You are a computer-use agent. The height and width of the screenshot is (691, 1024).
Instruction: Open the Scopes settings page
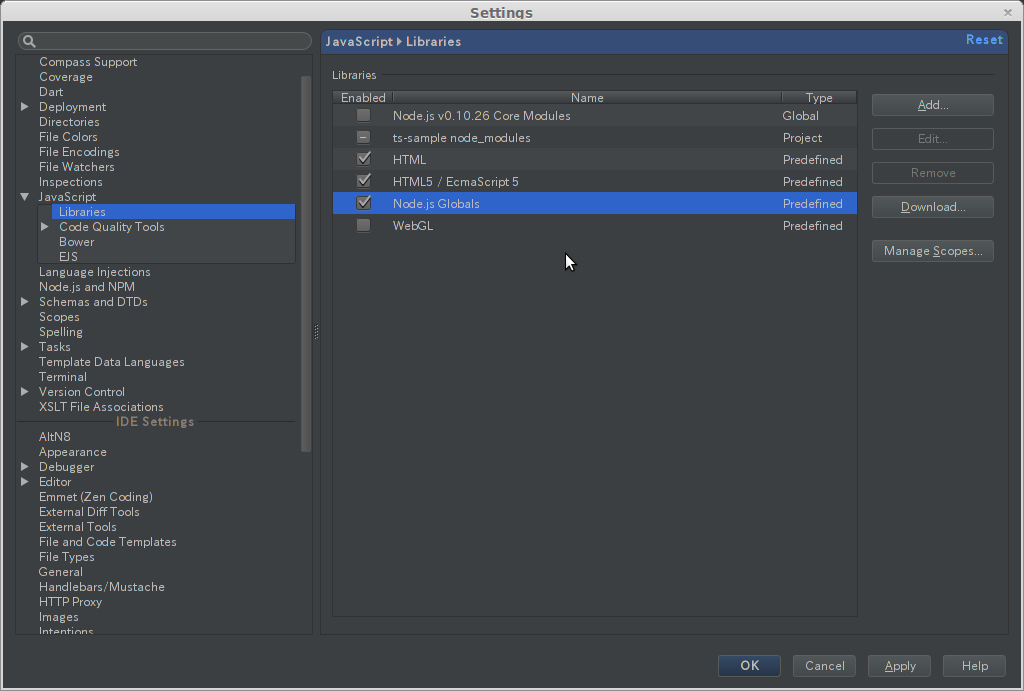[x=59, y=317]
